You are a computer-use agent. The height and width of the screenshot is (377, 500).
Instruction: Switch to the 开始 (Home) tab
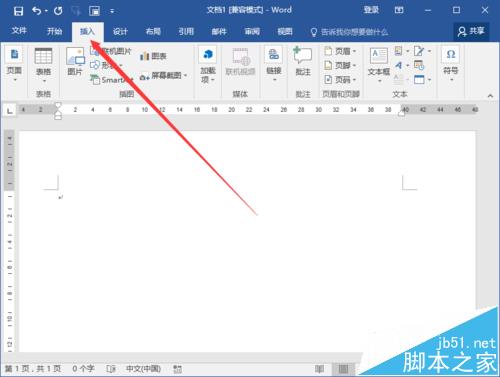pos(54,32)
